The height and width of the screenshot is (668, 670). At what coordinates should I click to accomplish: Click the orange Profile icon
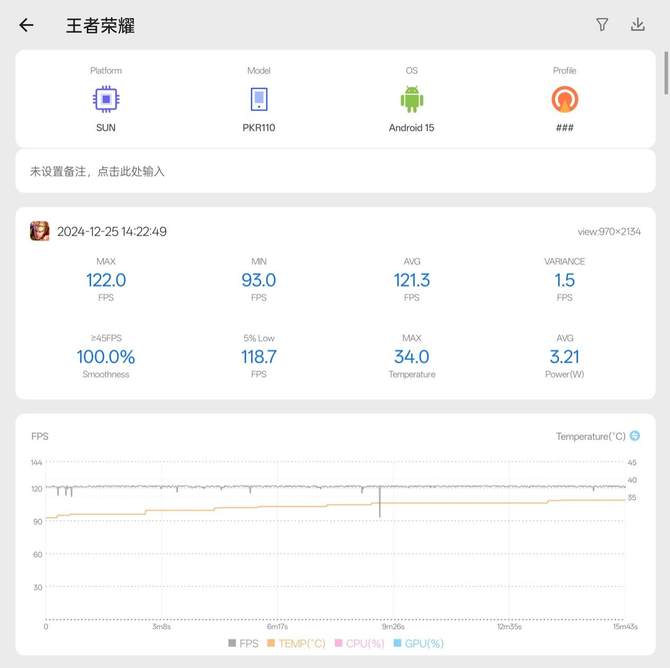tap(564, 99)
